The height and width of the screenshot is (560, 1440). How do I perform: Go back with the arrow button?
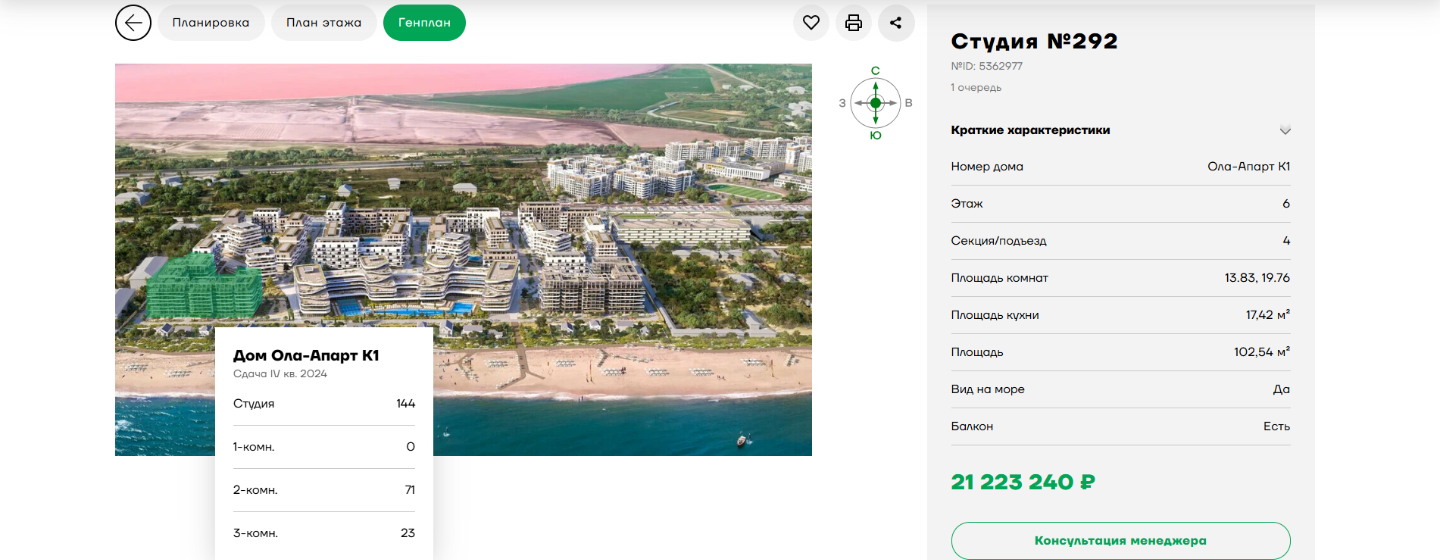coord(133,22)
